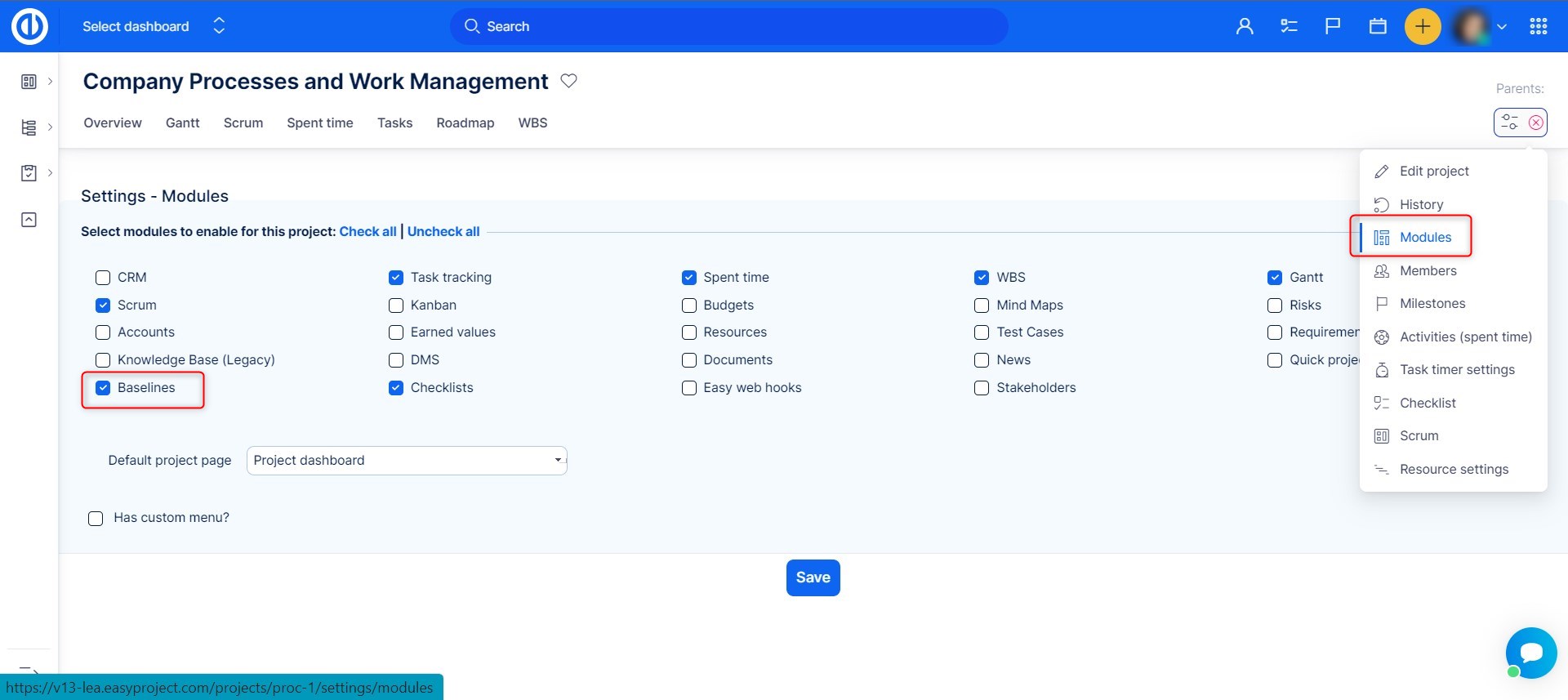Click the favorite heart icon beside project title
Viewport: 1568px width, 700px height.
click(x=569, y=81)
